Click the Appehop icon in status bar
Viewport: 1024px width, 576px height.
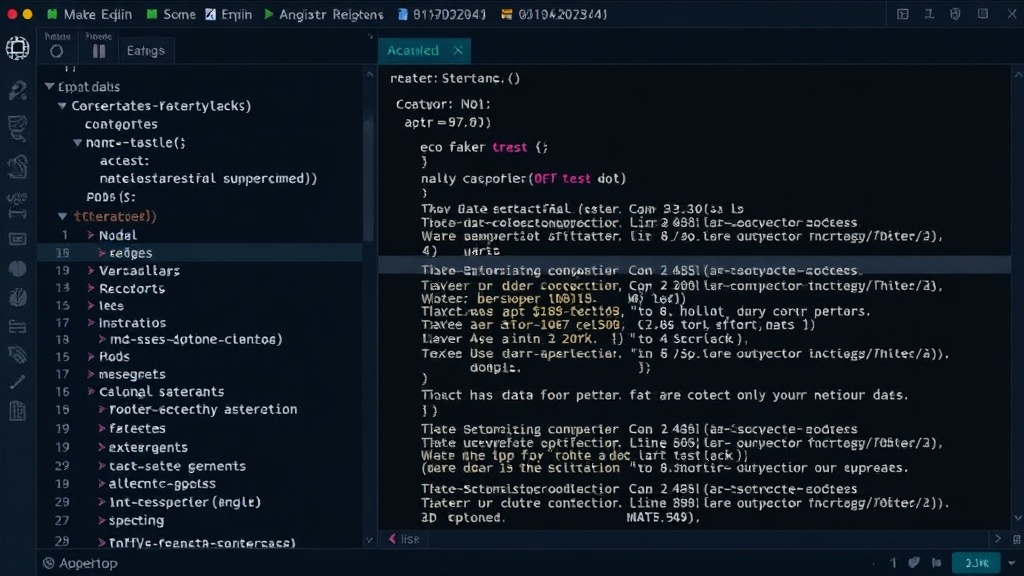coord(48,563)
